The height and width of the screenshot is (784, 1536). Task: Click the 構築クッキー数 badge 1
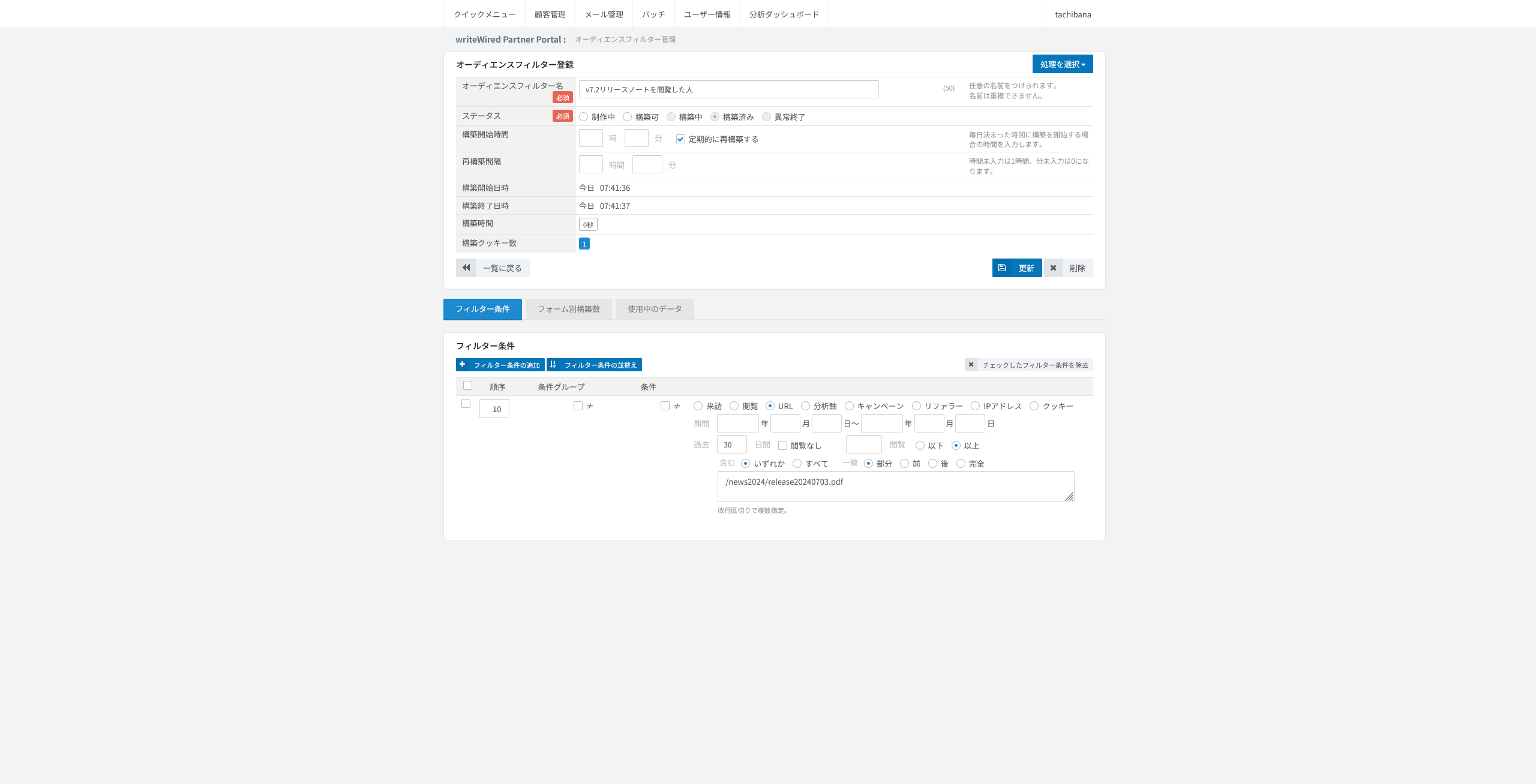click(584, 244)
